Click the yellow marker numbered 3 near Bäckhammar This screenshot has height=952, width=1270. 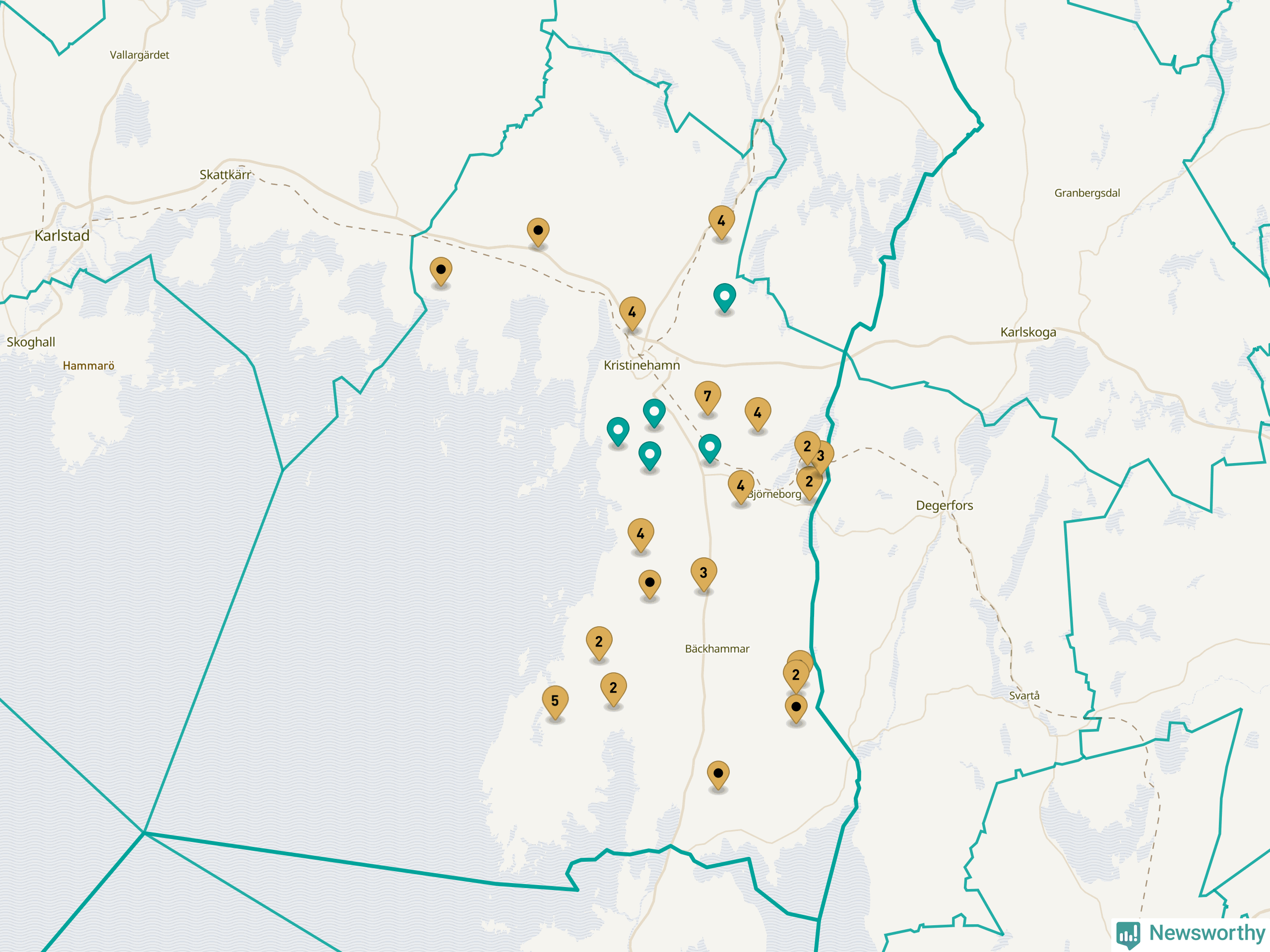[703, 573]
